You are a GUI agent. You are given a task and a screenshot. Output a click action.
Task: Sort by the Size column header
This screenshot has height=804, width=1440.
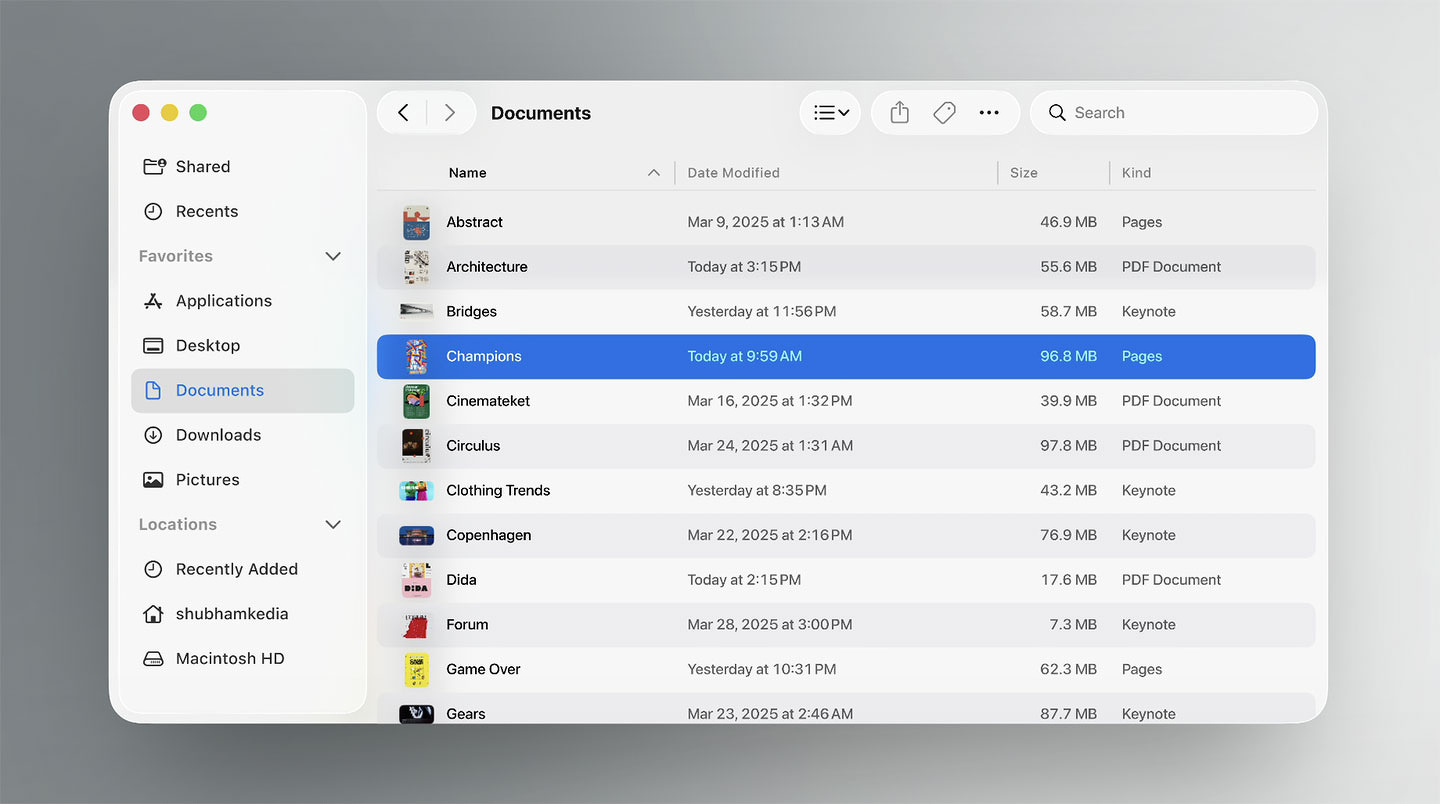coord(1024,173)
